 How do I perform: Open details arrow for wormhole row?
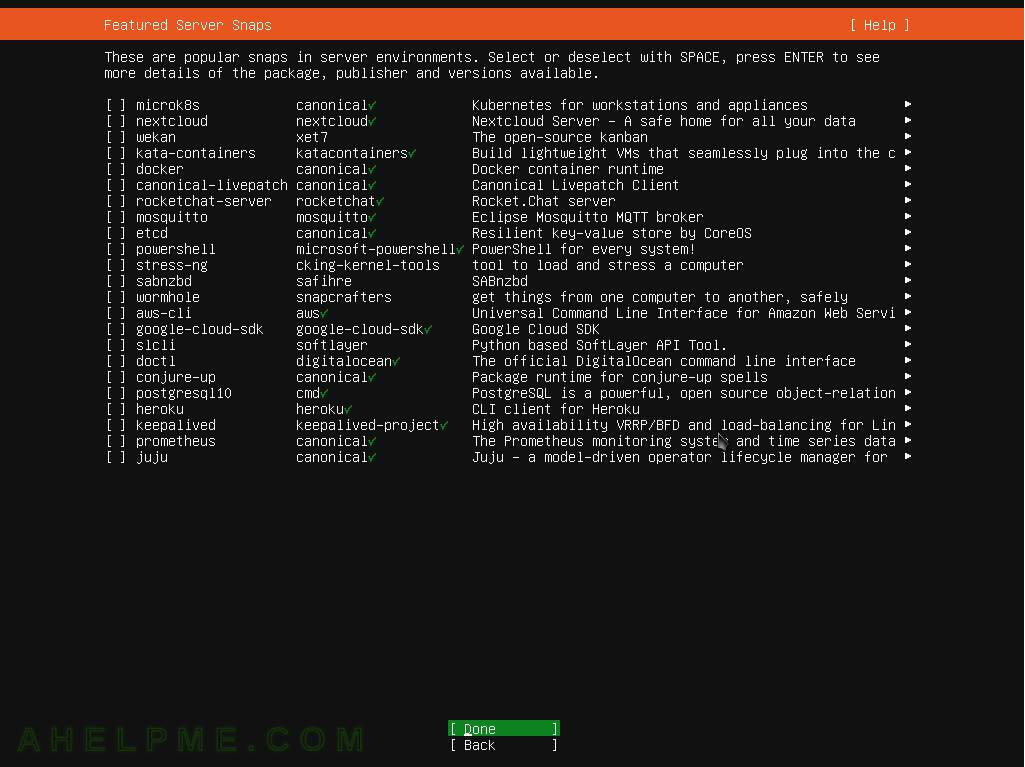click(x=908, y=296)
